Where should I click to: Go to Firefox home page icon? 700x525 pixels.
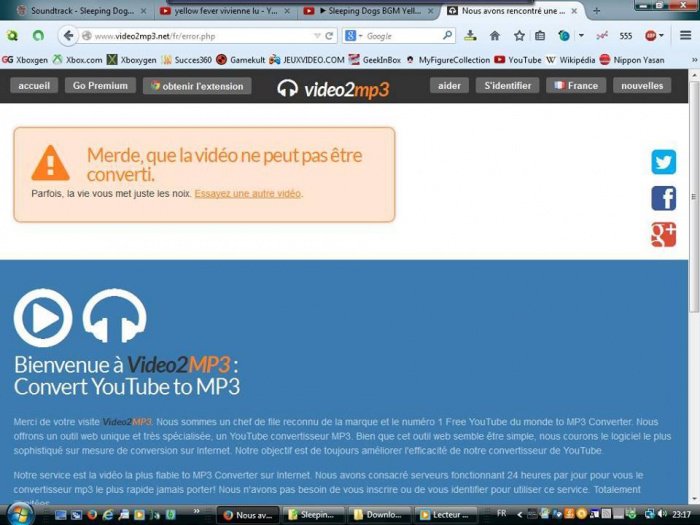495,36
